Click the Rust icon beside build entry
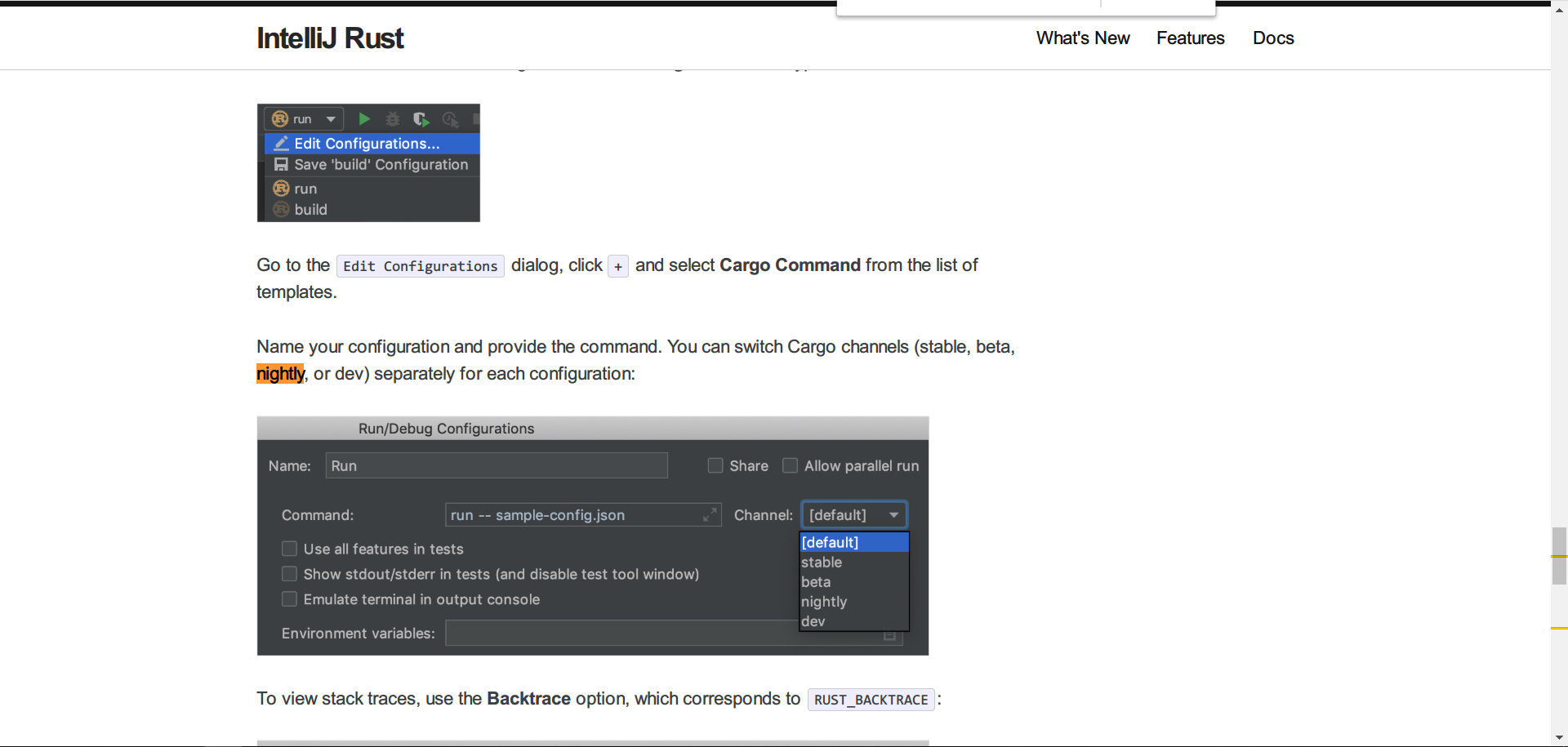The image size is (1568, 747). click(x=281, y=210)
